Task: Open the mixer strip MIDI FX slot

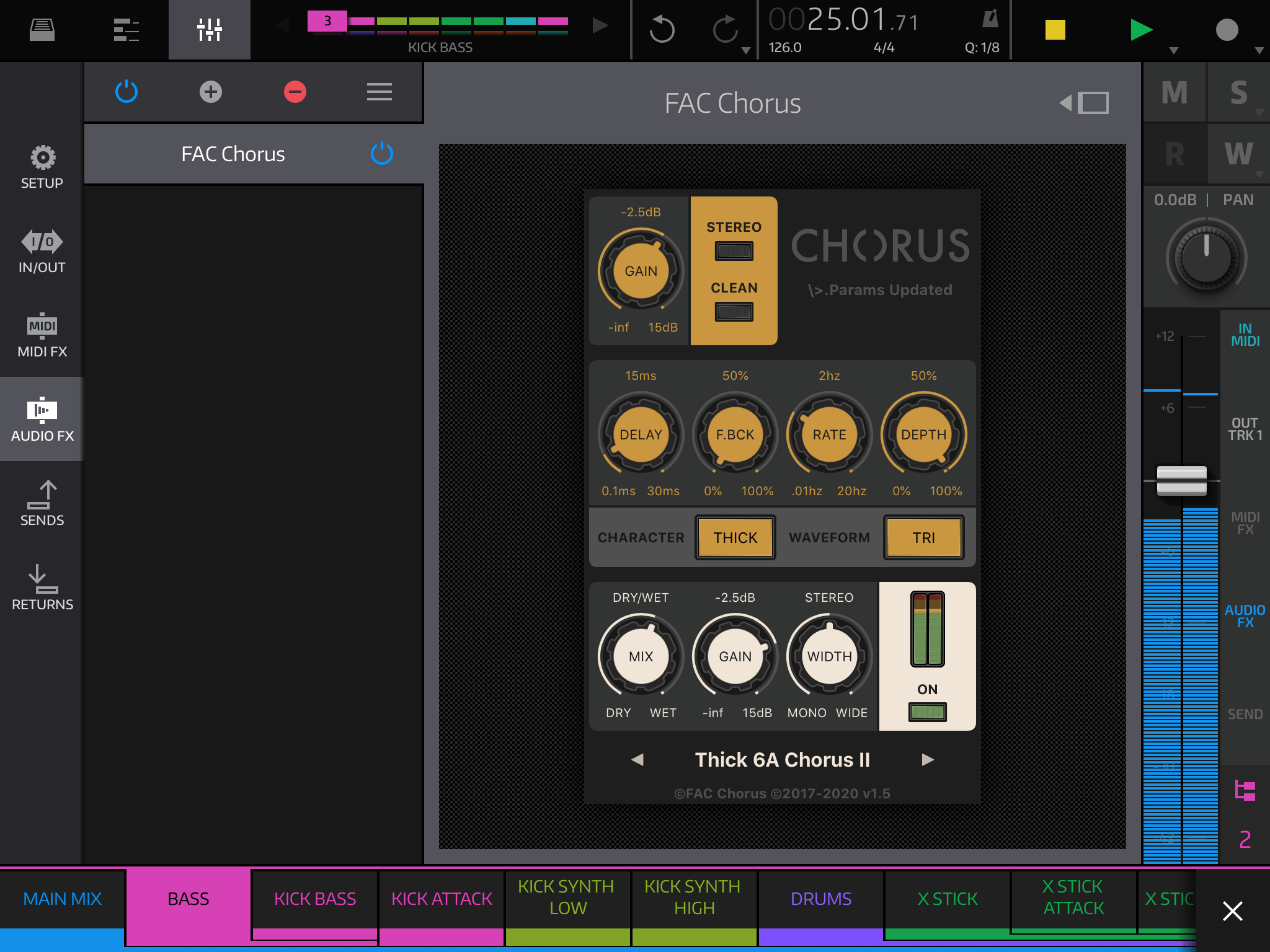Action: (1245, 523)
